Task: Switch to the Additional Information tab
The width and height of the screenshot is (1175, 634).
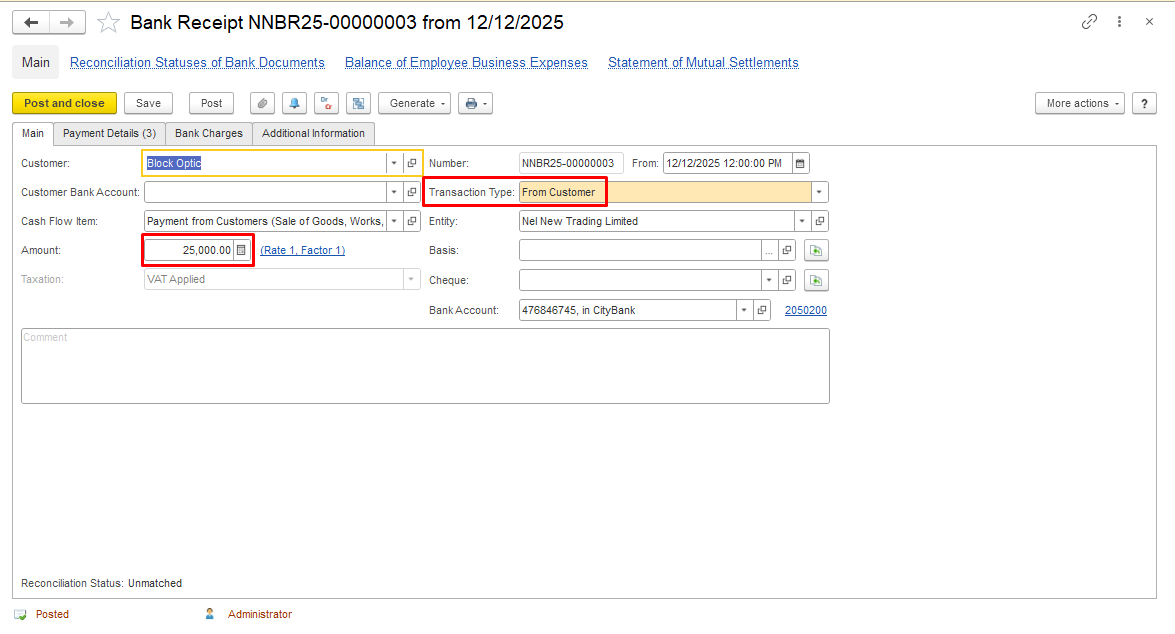Action: pos(313,133)
